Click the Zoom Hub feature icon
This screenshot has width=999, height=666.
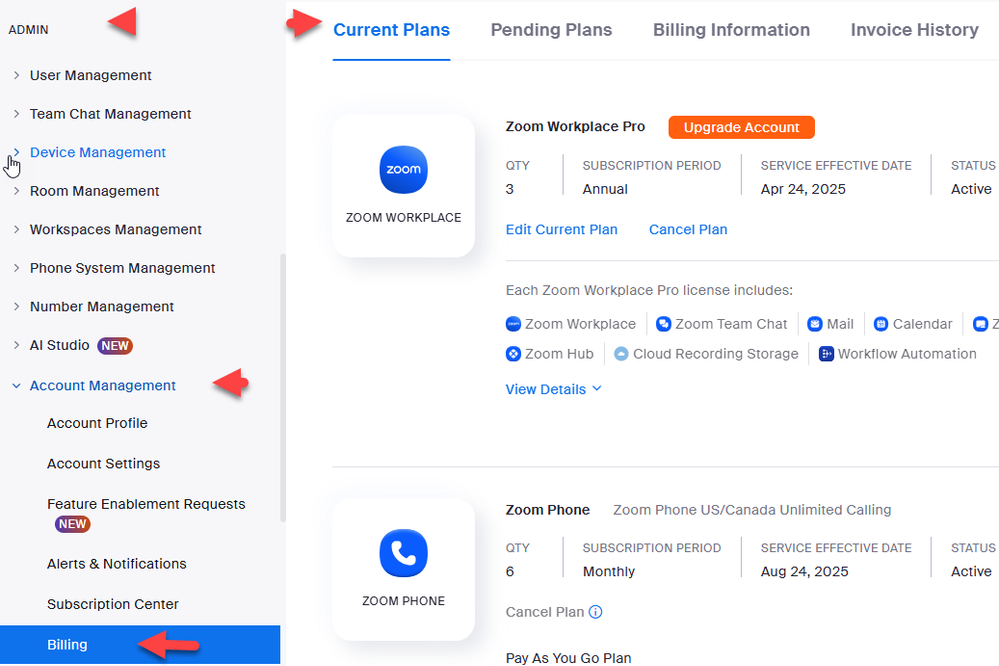[x=514, y=354]
